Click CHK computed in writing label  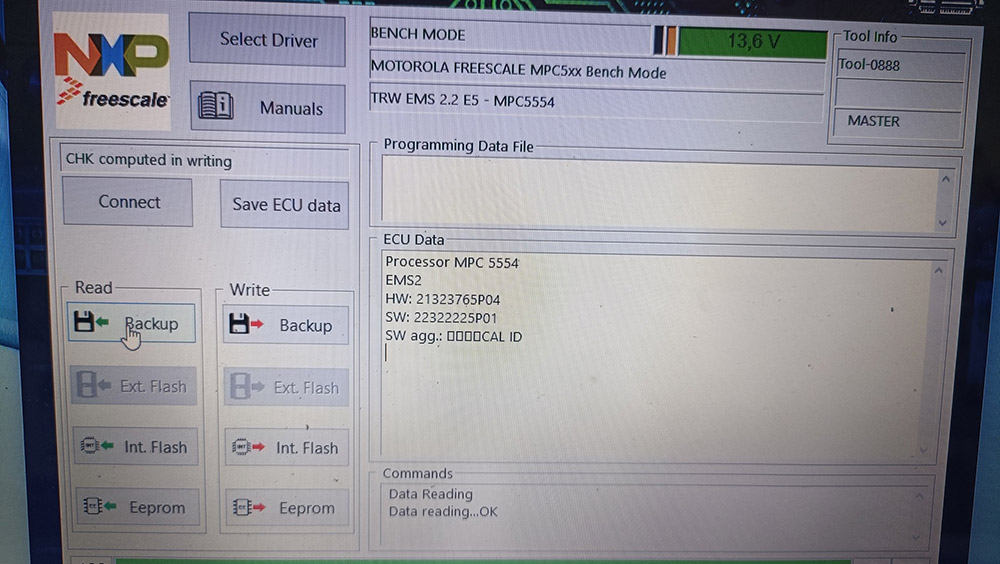149,160
